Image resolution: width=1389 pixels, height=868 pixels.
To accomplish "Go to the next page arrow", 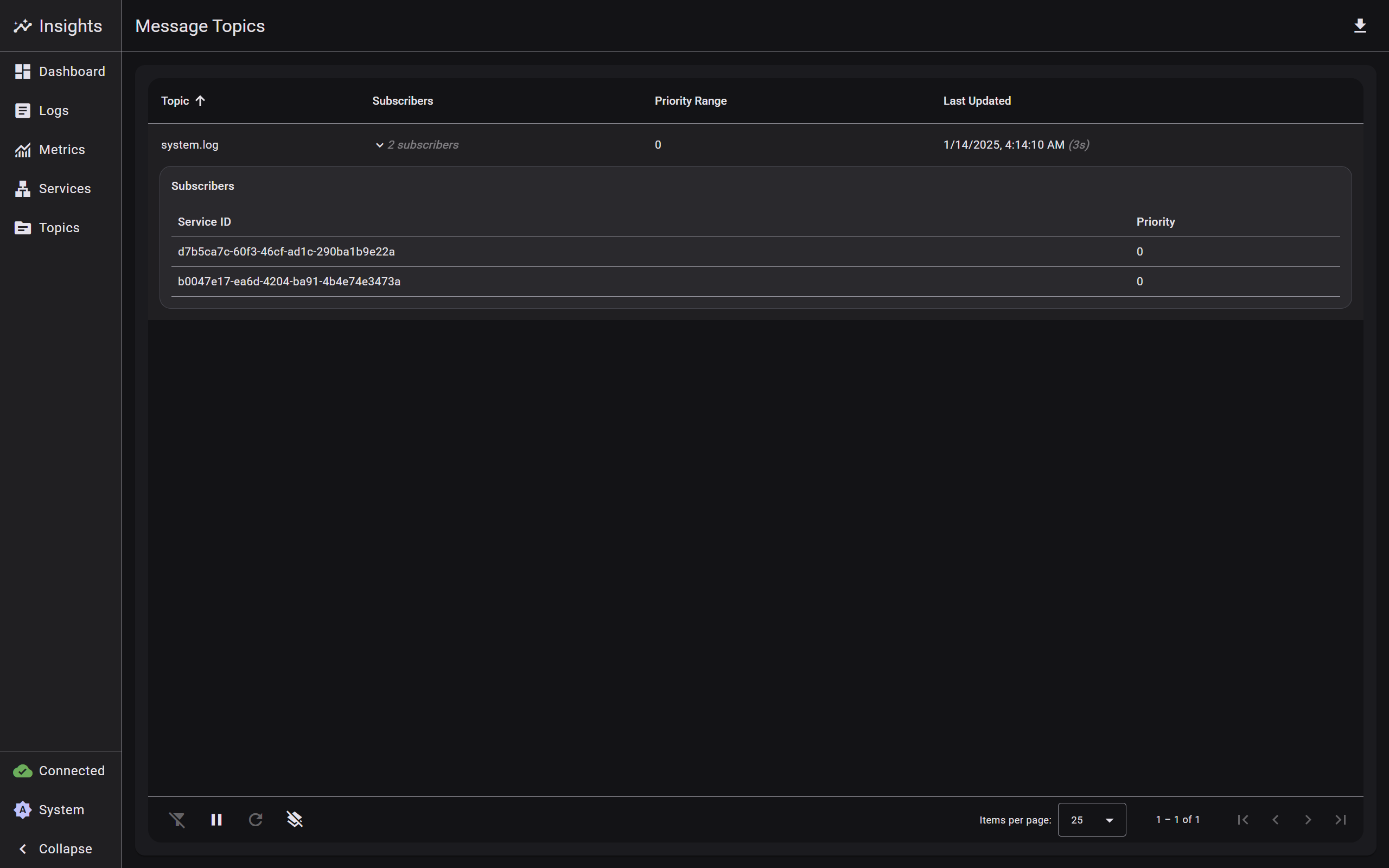I will coord(1308,820).
